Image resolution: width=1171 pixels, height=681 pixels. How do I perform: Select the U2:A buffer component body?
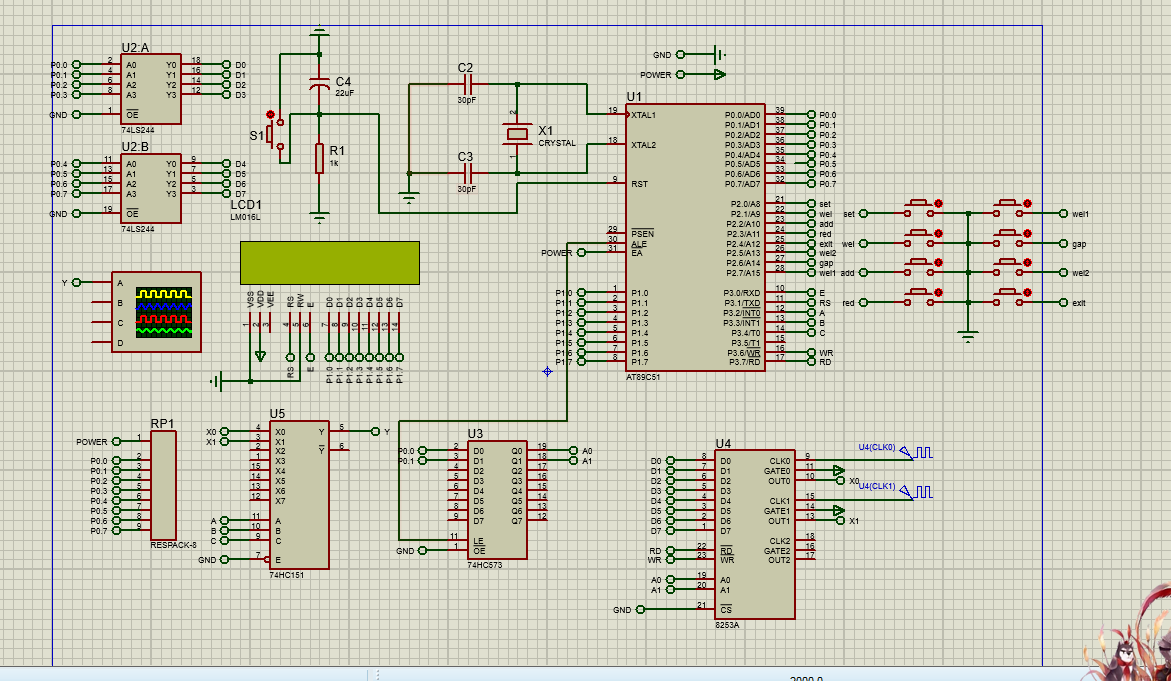click(x=151, y=89)
